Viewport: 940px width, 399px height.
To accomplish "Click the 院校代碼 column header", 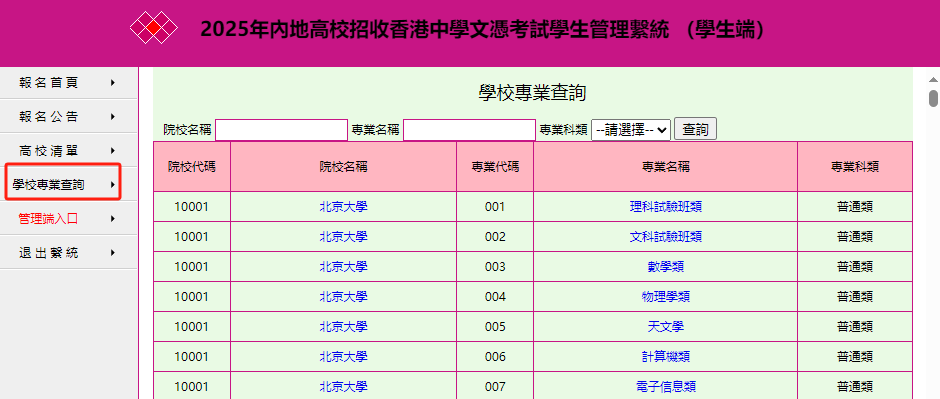I will pyautogui.click(x=192, y=167).
